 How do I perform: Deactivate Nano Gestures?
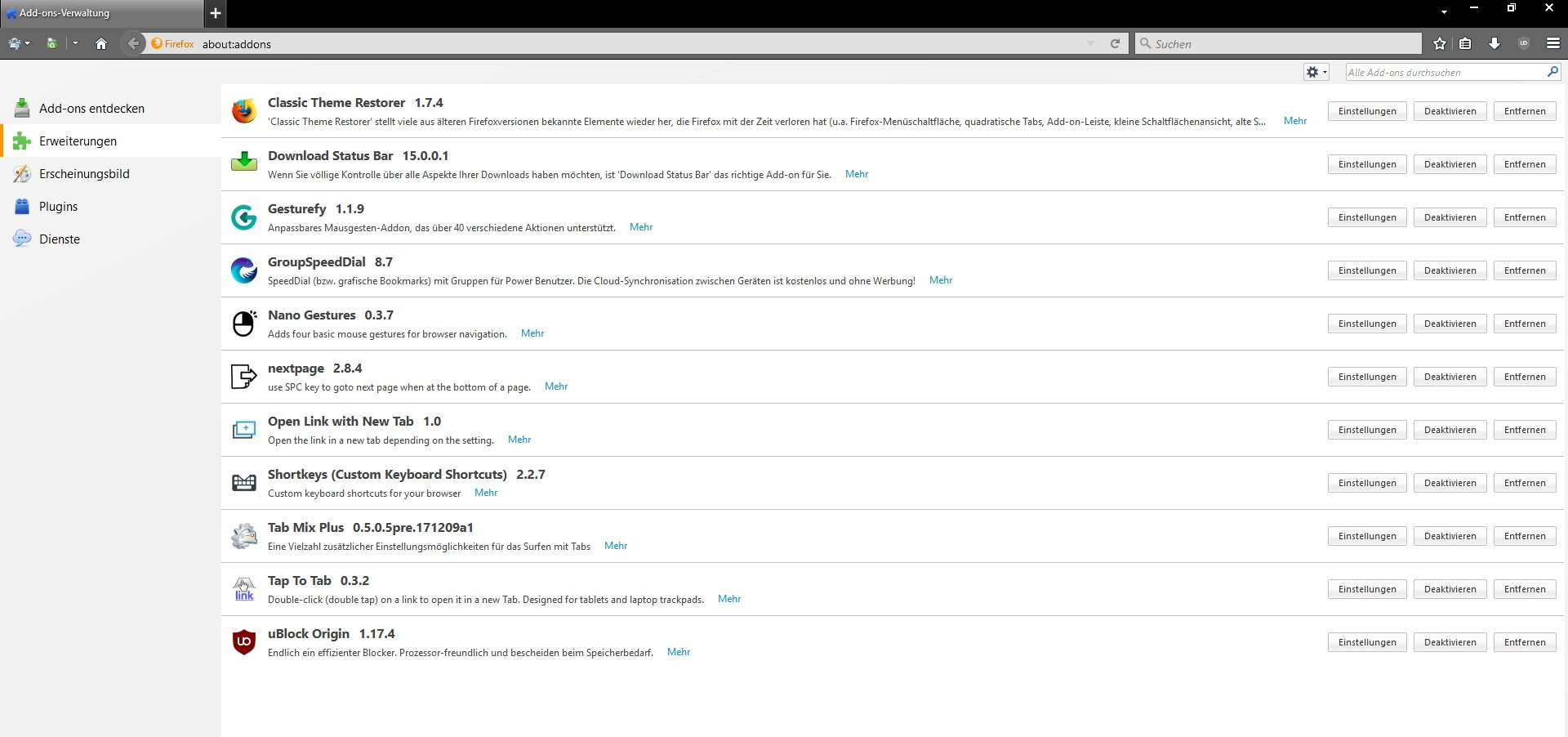[1450, 324]
